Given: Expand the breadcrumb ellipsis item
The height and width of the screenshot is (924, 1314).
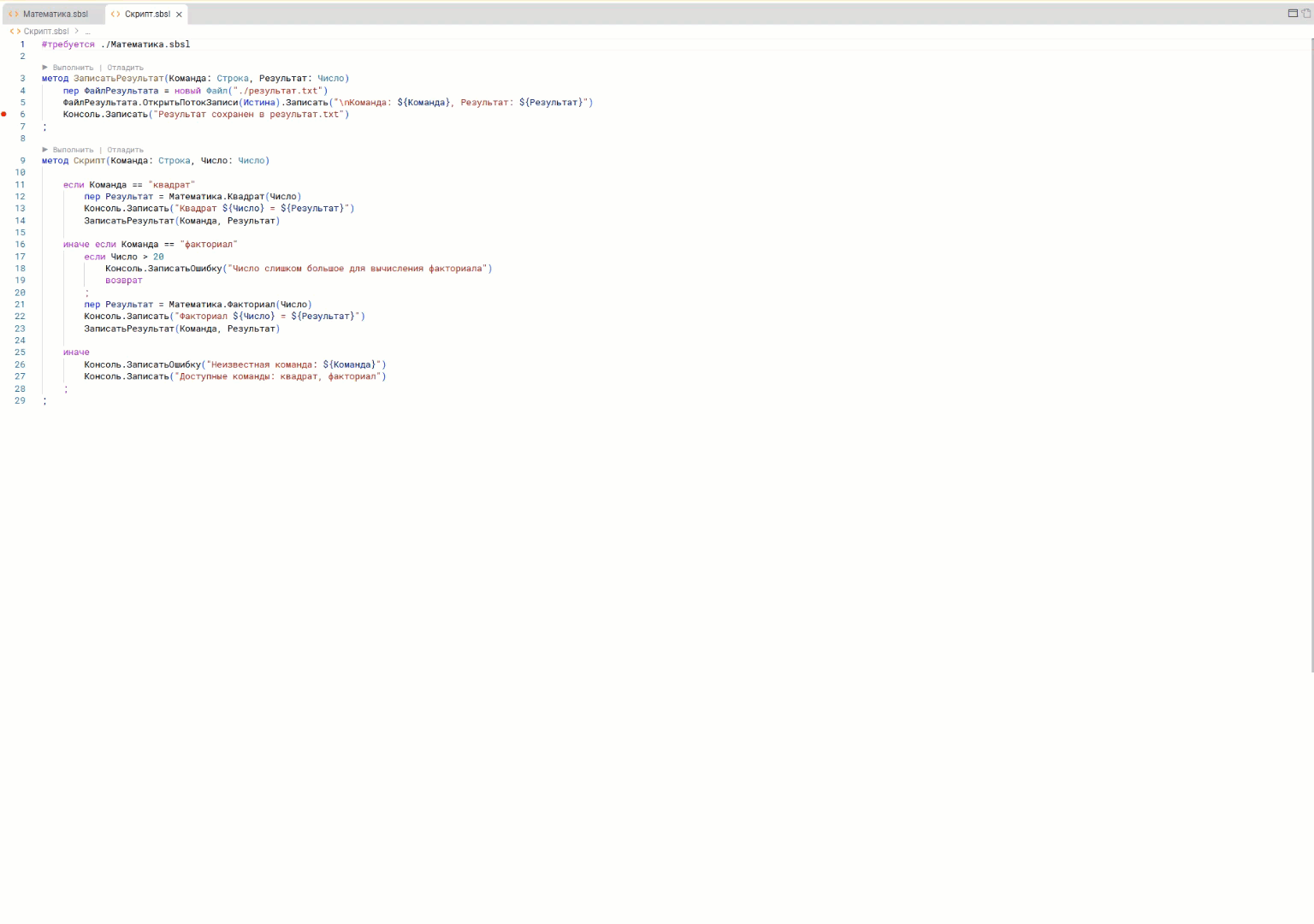Looking at the screenshot, I should click(x=87, y=31).
